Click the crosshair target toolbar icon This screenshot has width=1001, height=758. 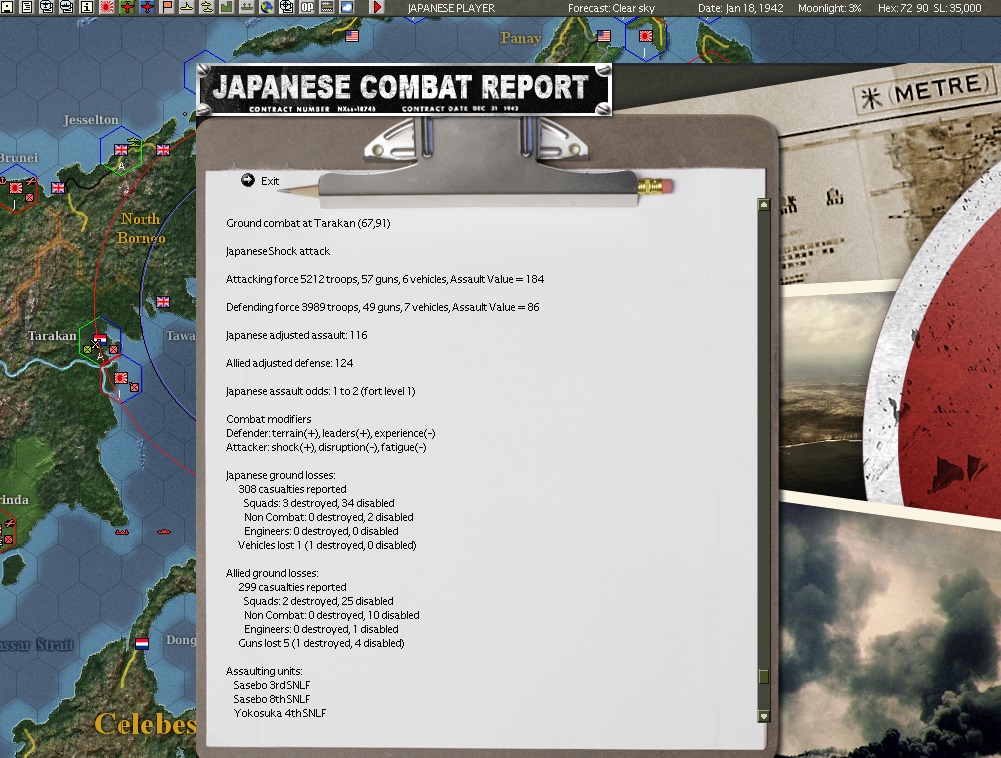[287, 7]
